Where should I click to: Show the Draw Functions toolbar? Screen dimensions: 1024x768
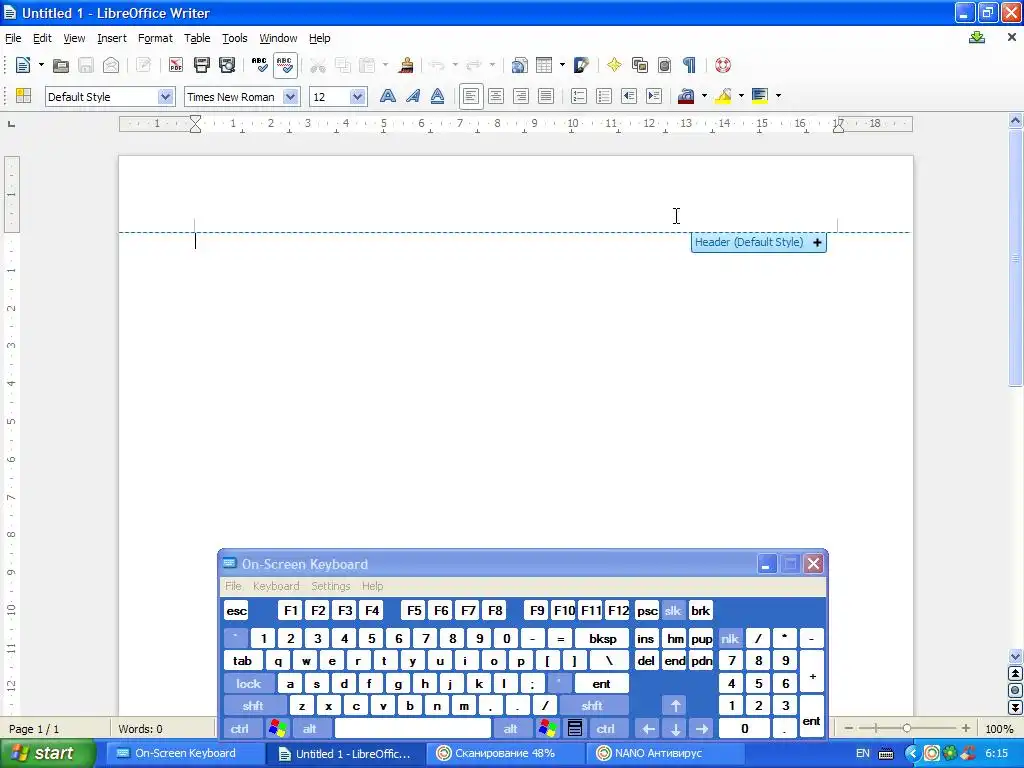point(581,65)
